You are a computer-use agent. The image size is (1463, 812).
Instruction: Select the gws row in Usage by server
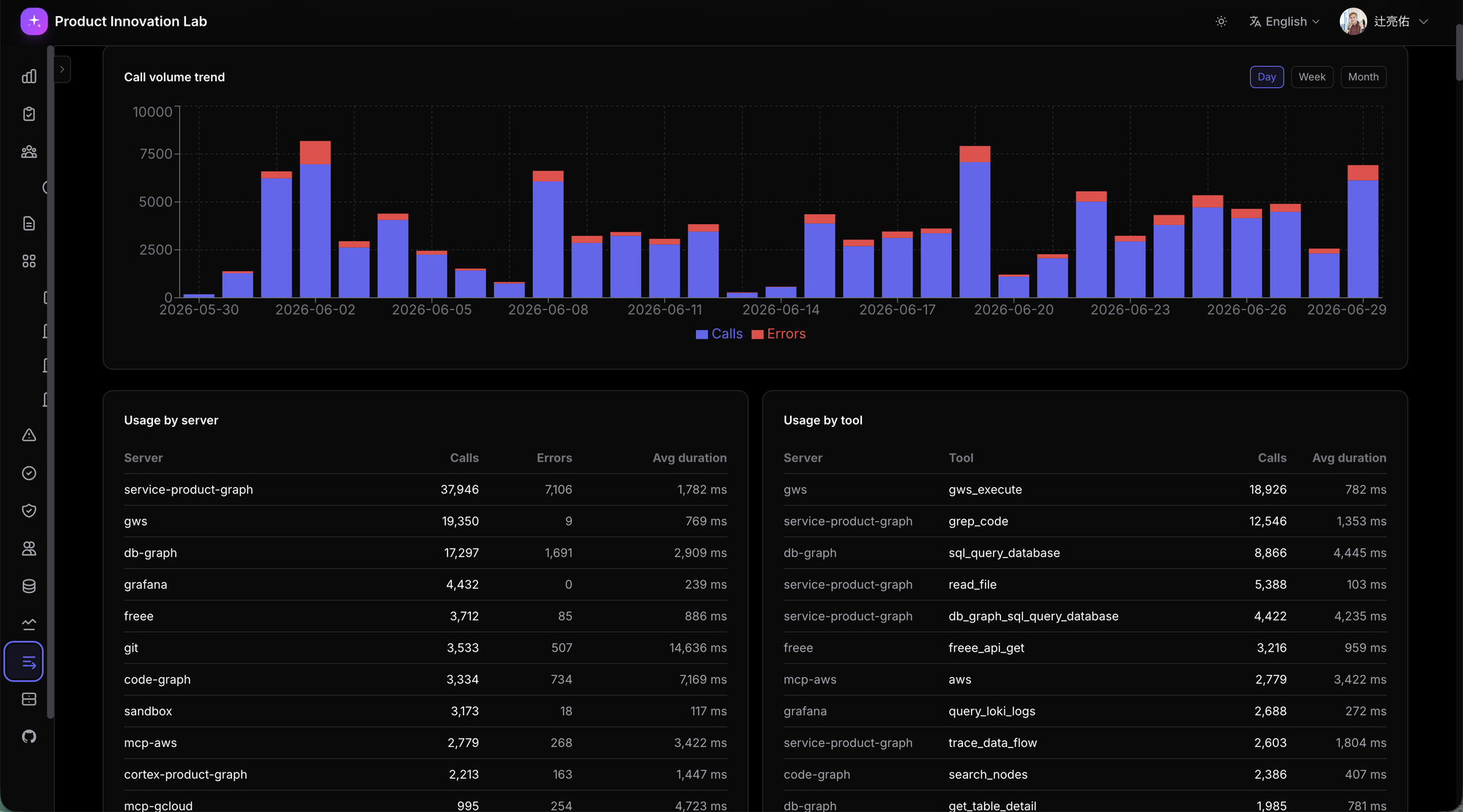click(425, 521)
